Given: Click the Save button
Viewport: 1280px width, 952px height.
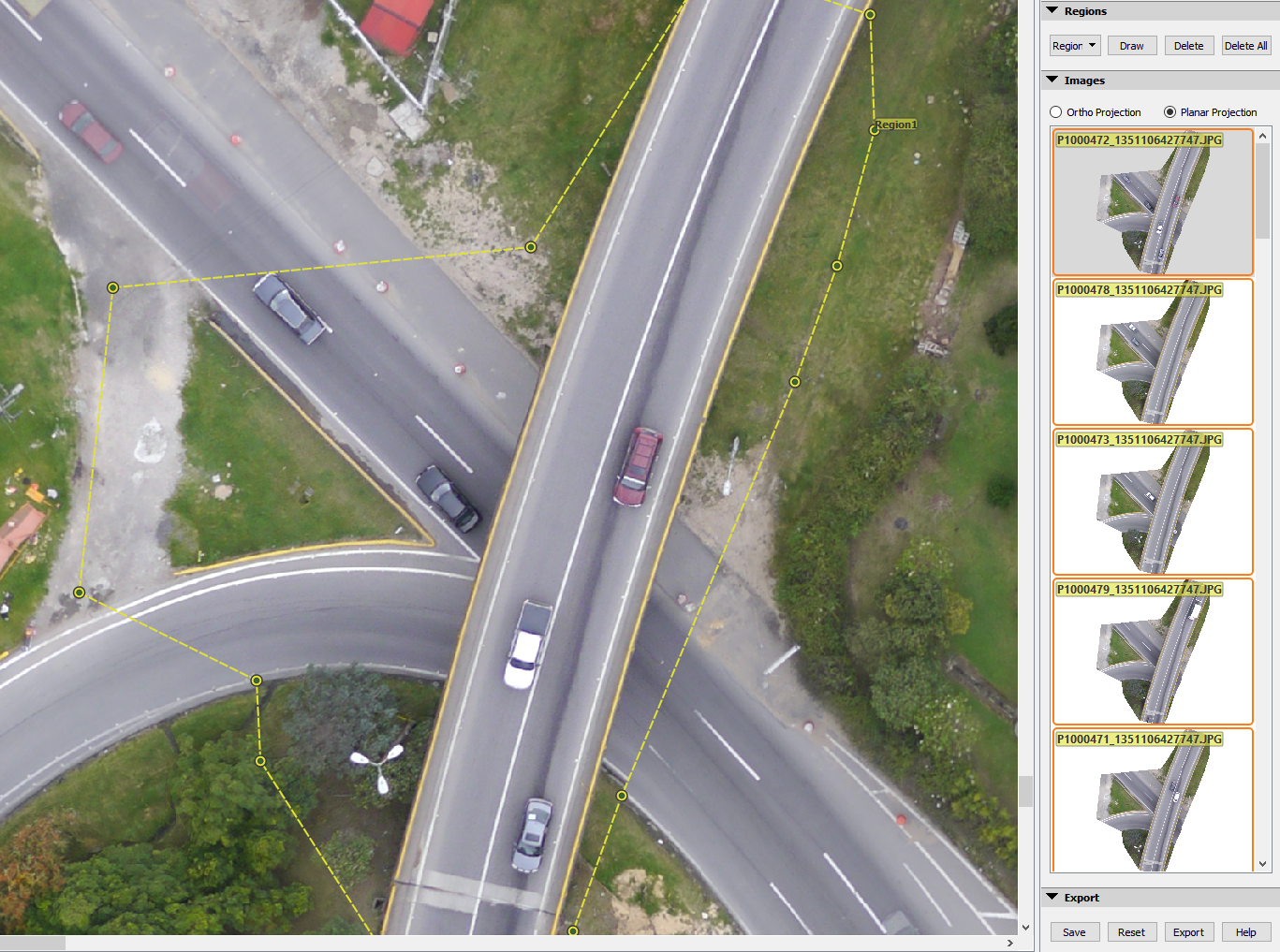Looking at the screenshot, I should point(1074,932).
